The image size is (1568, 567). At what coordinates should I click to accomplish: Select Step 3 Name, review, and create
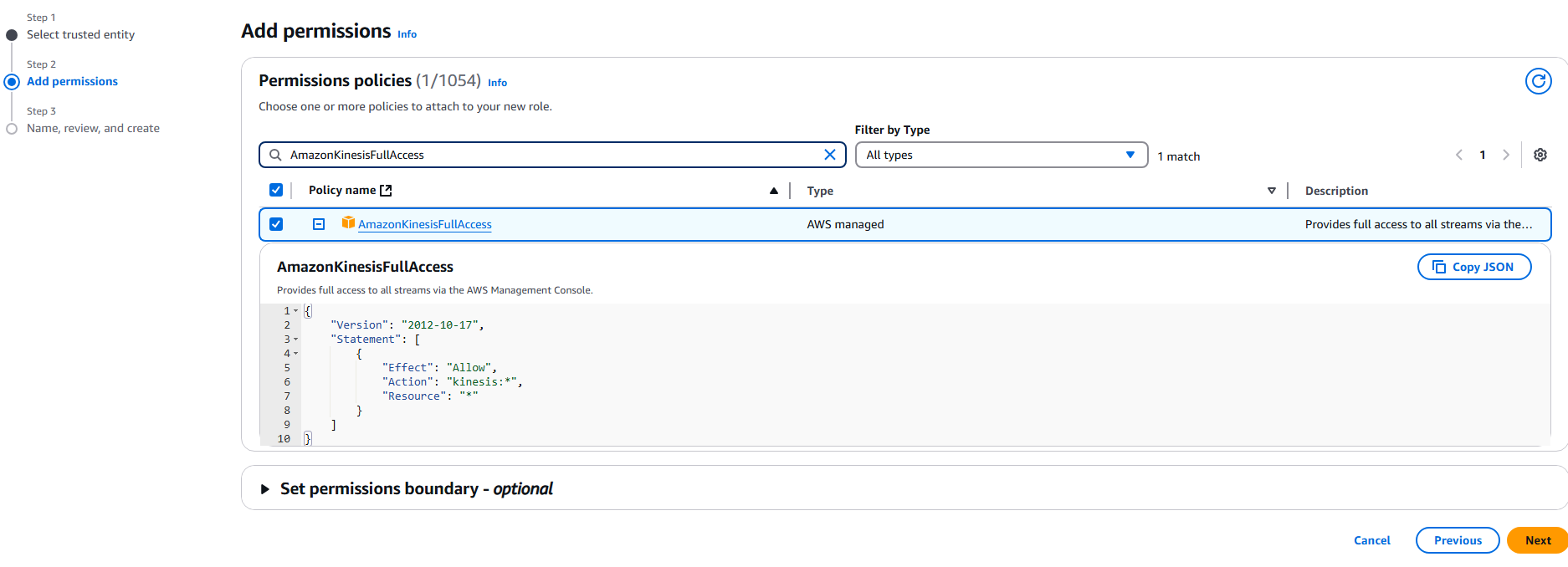(x=93, y=128)
